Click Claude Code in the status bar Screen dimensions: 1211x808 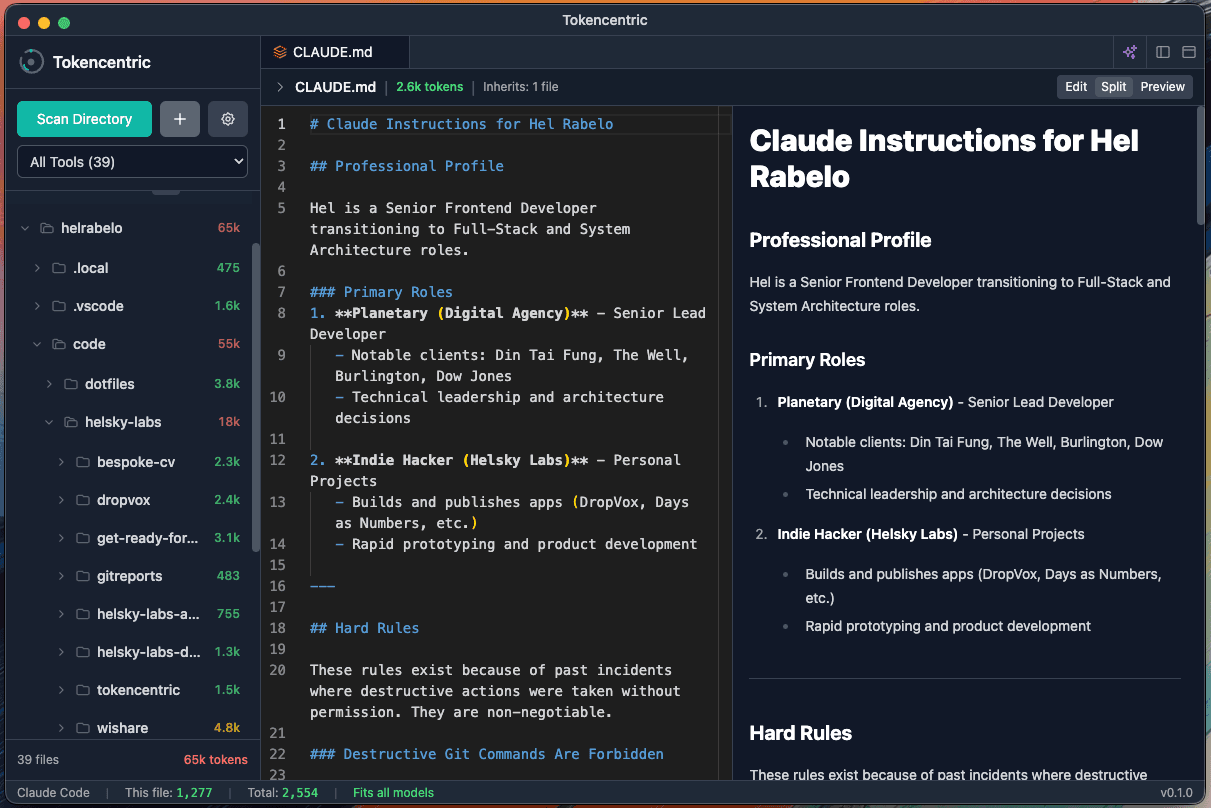point(53,792)
